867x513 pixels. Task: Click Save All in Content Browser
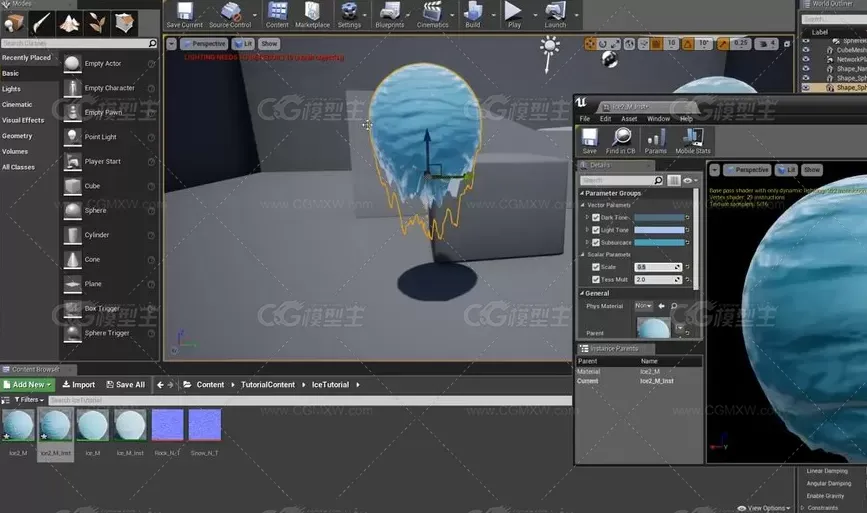pyautogui.click(x=126, y=385)
